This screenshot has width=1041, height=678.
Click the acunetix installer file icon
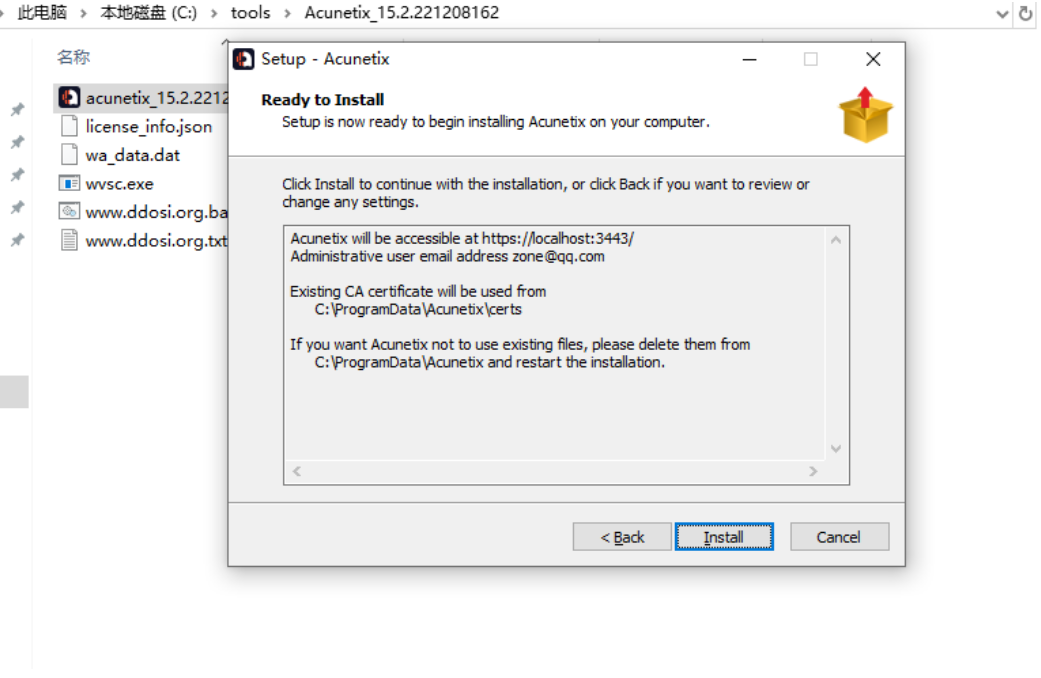(69, 98)
